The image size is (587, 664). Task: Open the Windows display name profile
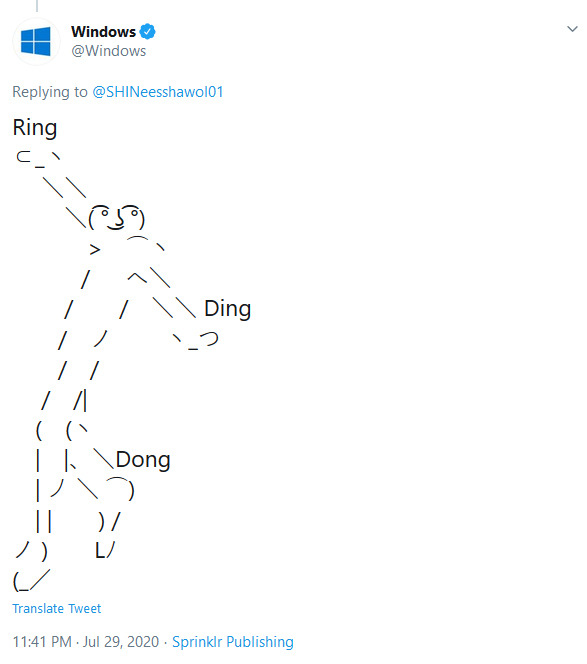coord(103,32)
